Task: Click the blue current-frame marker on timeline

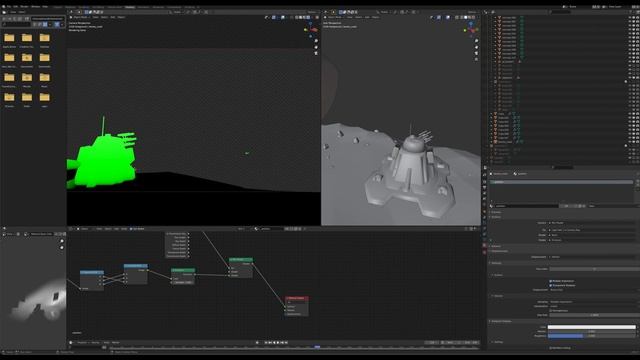Action: [317, 347]
